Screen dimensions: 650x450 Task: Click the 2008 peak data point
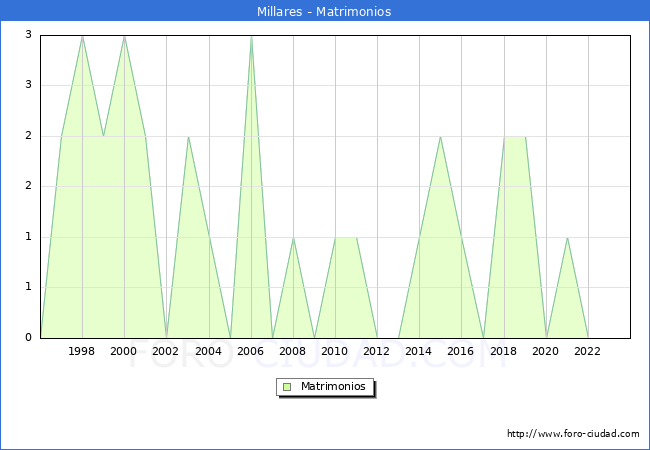click(x=293, y=238)
